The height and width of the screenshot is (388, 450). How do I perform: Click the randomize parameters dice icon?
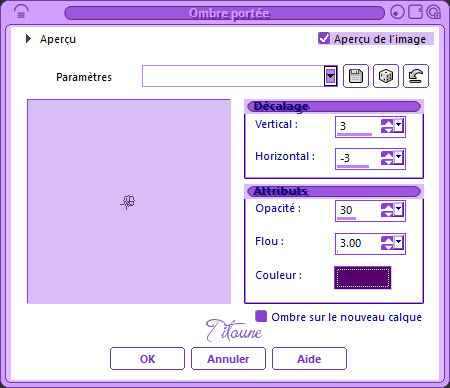pyautogui.click(x=386, y=76)
